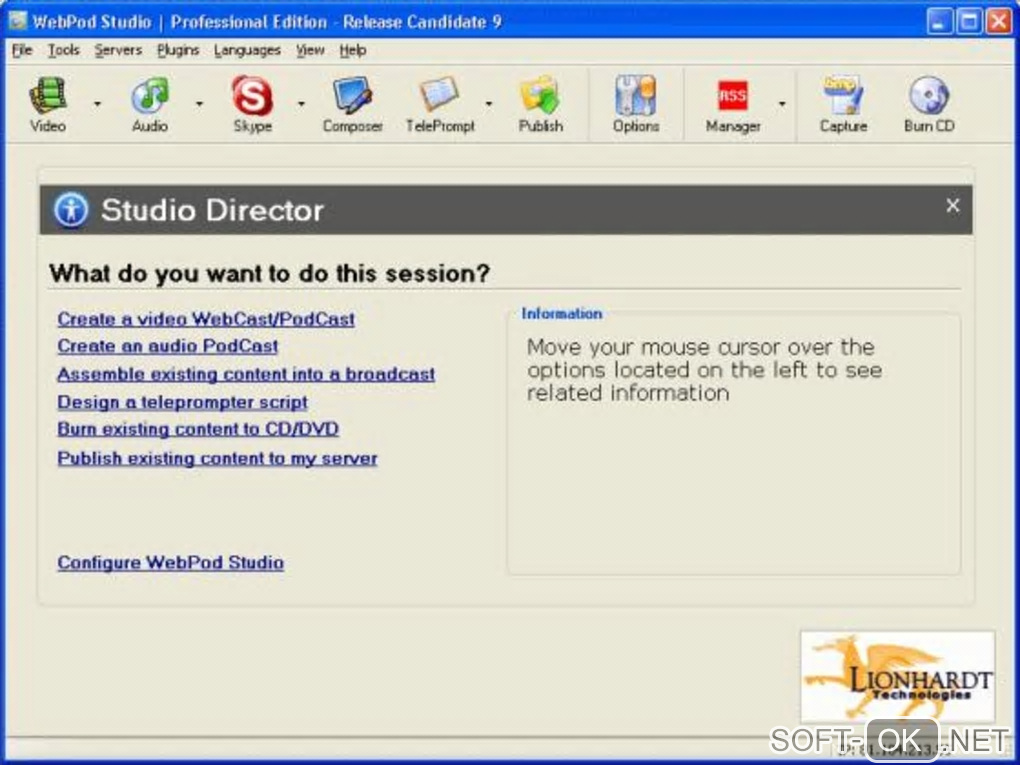This screenshot has width=1020, height=765.
Task: Minimize the WebPod Studio window
Action: [x=939, y=21]
